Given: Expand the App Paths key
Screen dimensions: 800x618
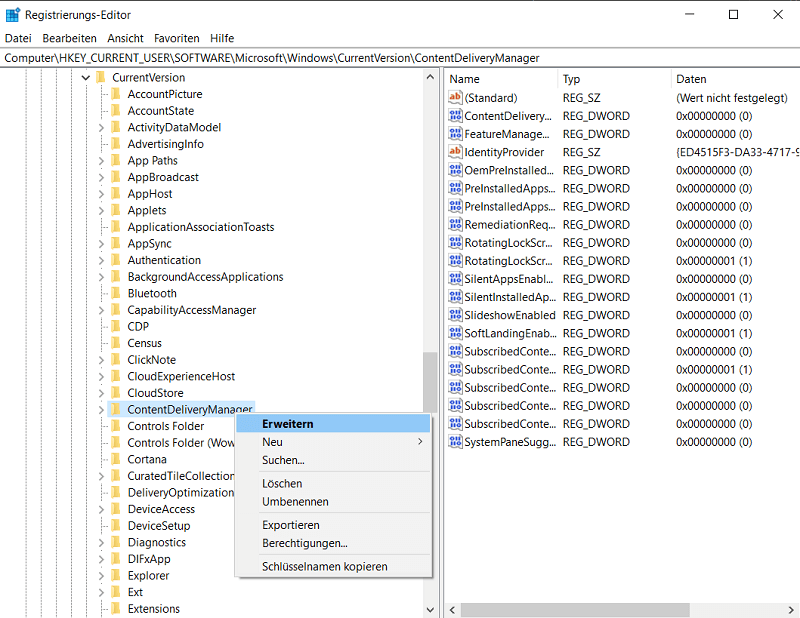Looking at the screenshot, I should (x=101, y=161).
